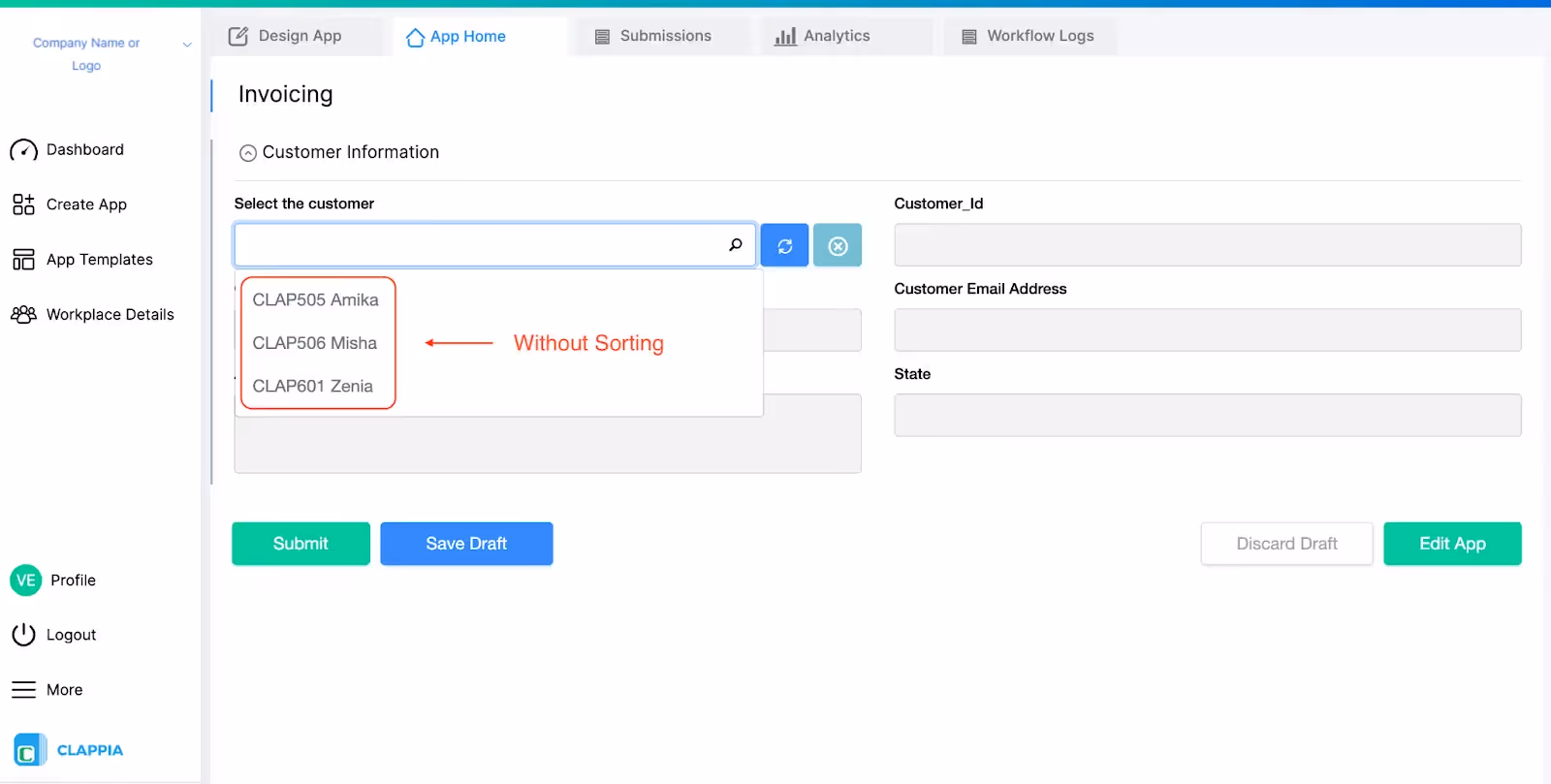Click the Logout link
Image resolution: width=1551 pixels, height=784 pixels.
pos(71,635)
